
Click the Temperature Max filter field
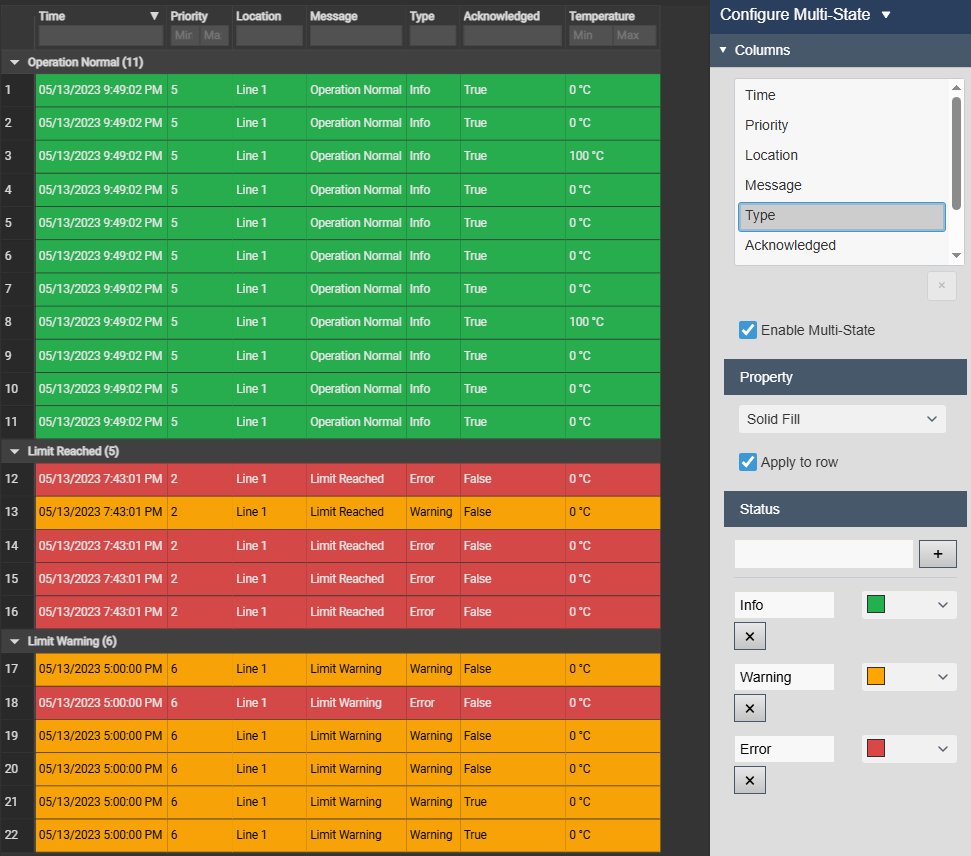[x=635, y=35]
